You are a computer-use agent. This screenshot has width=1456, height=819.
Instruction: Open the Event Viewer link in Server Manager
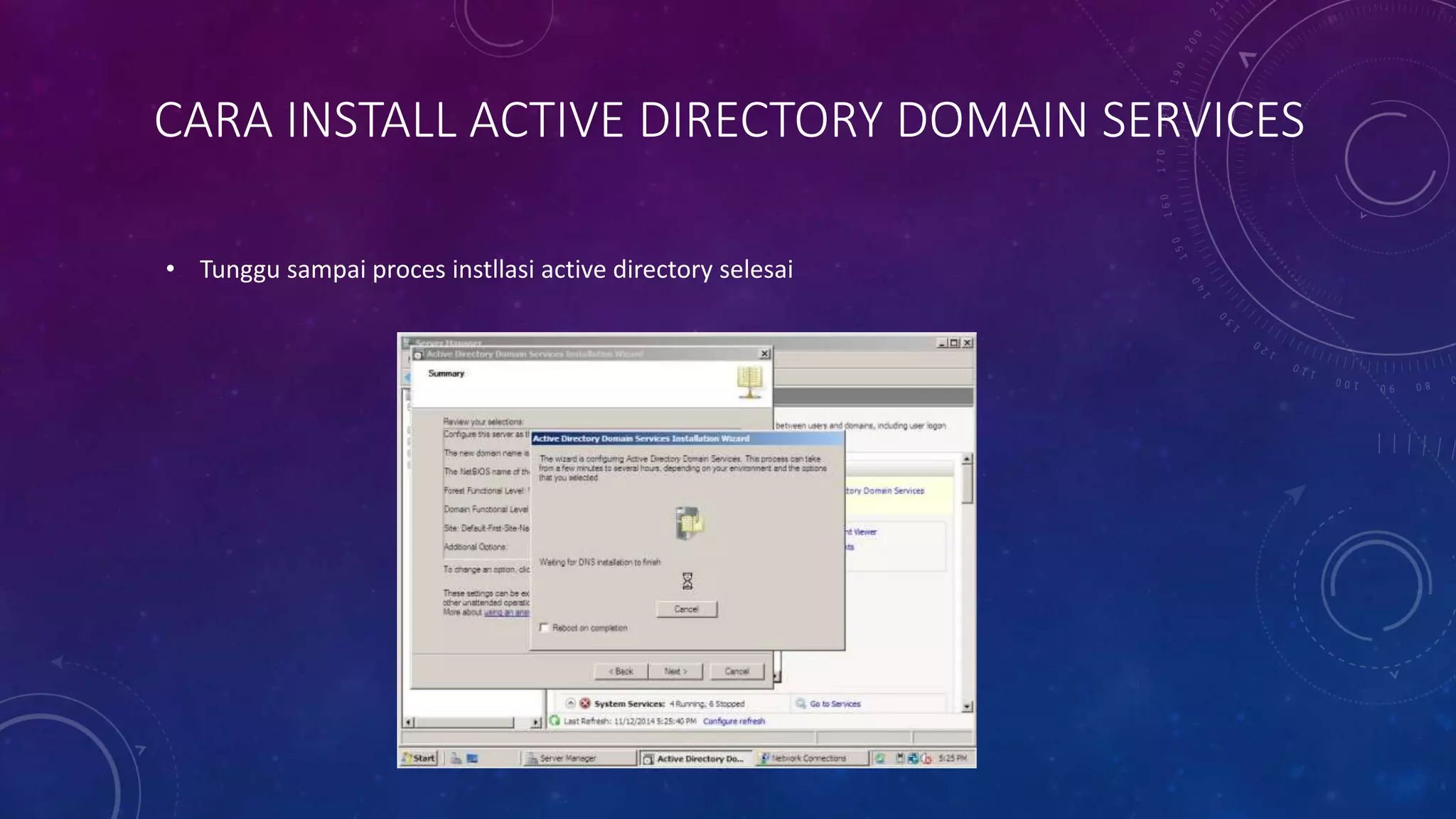click(862, 532)
